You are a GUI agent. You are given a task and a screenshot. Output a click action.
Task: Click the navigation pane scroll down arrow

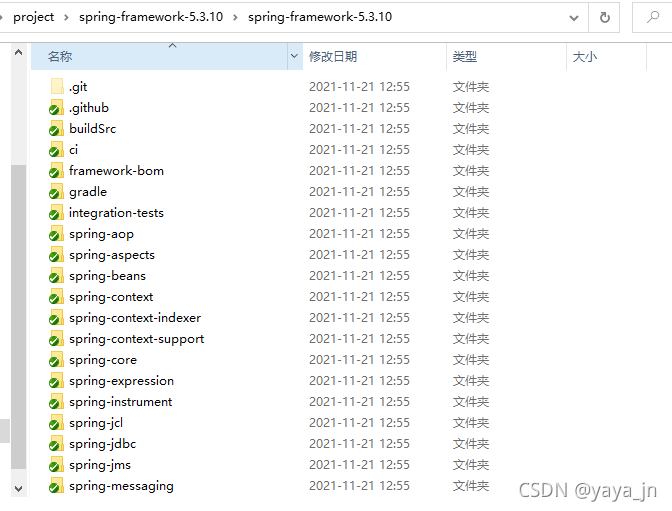coord(18,488)
